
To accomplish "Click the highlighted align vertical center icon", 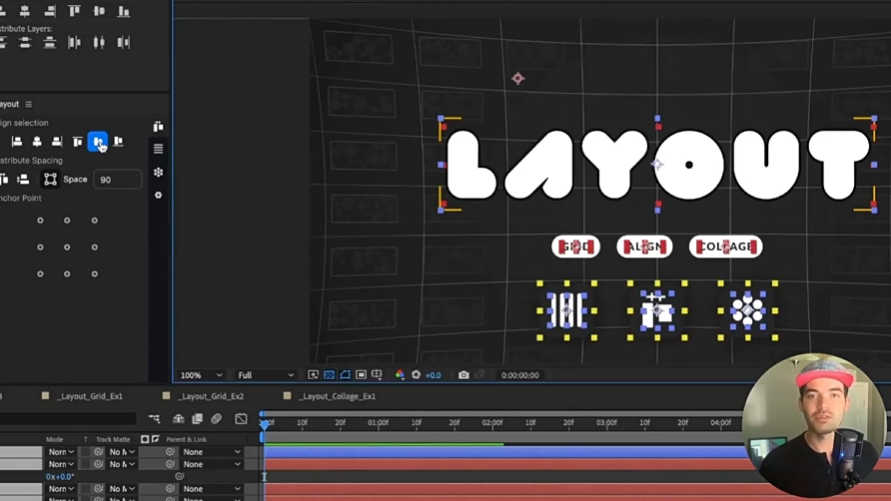I will coord(97,142).
